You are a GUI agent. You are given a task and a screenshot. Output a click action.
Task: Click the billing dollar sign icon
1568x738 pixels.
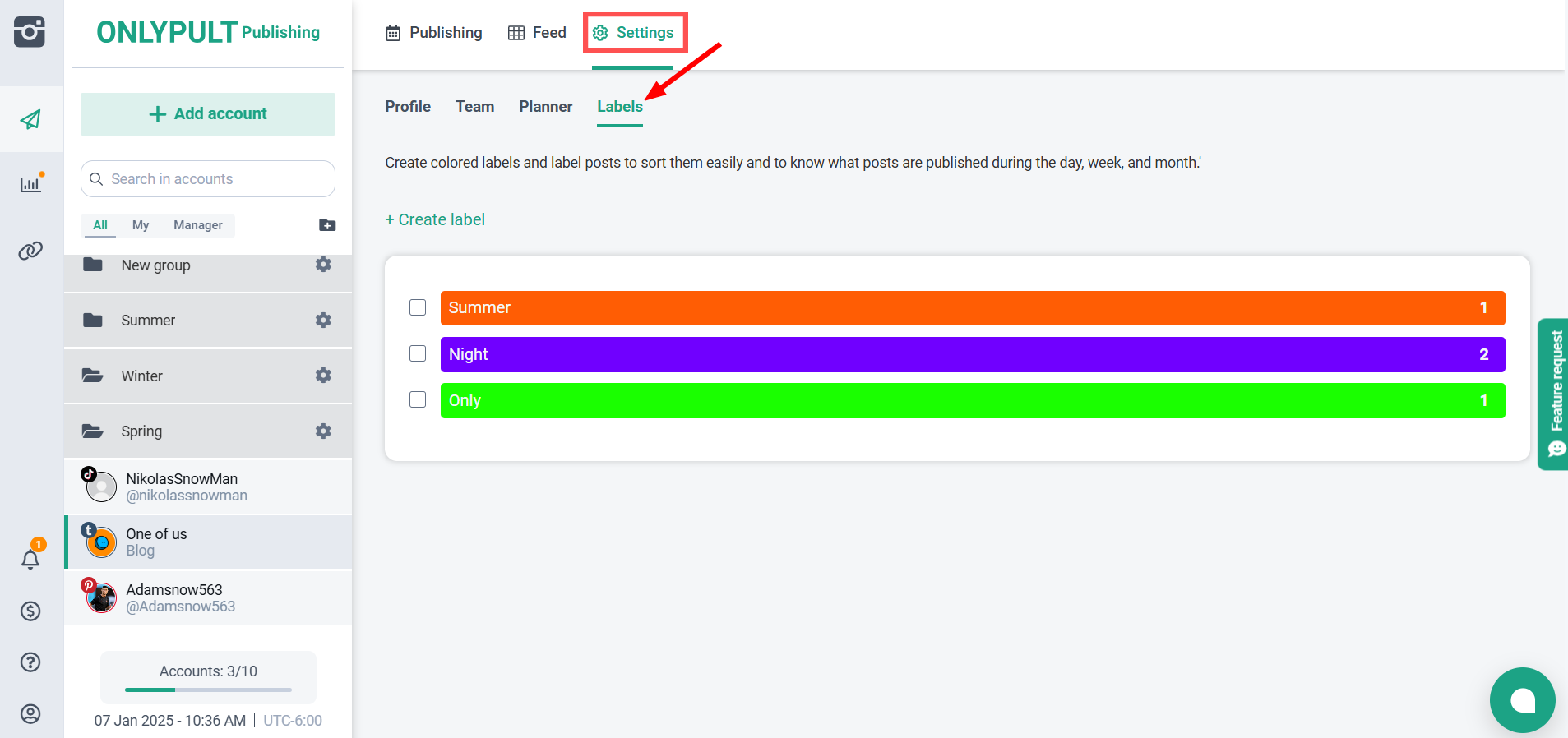coord(30,611)
